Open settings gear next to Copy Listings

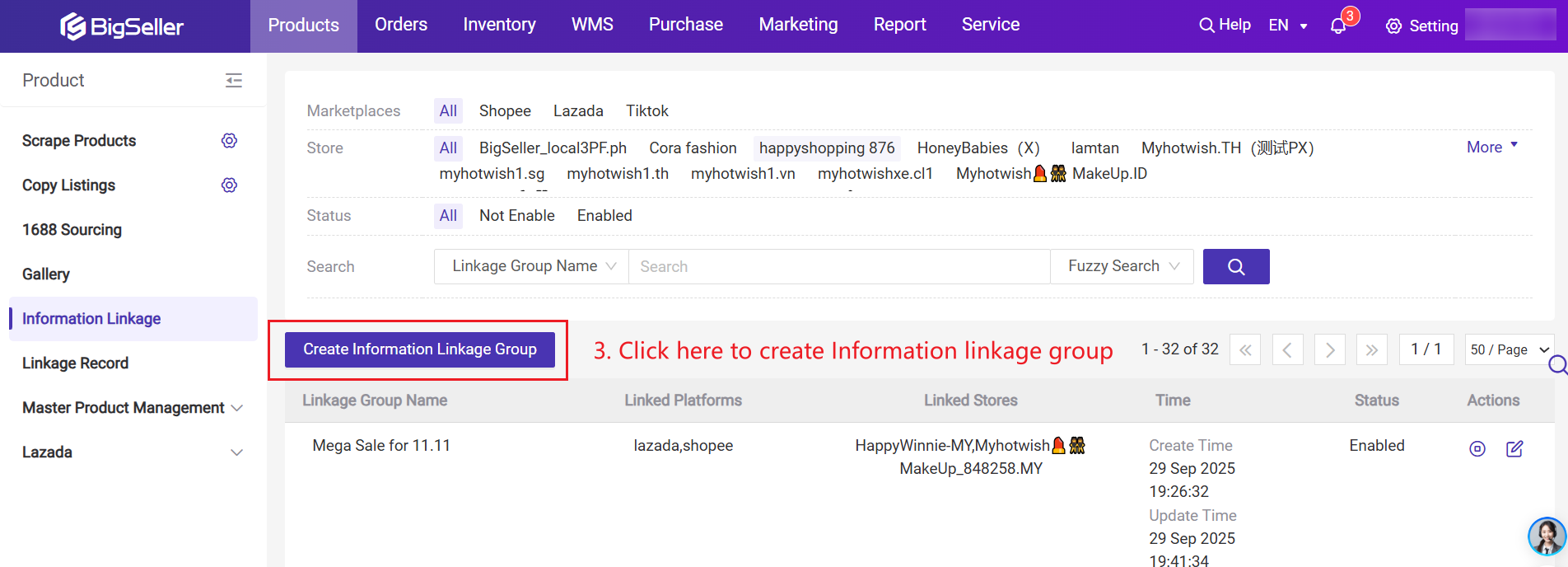(229, 185)
